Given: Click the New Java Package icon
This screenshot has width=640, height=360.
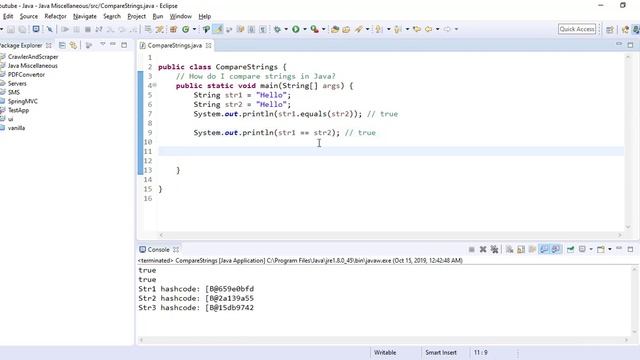Looking at the screenshot, I should click(173, 29).
